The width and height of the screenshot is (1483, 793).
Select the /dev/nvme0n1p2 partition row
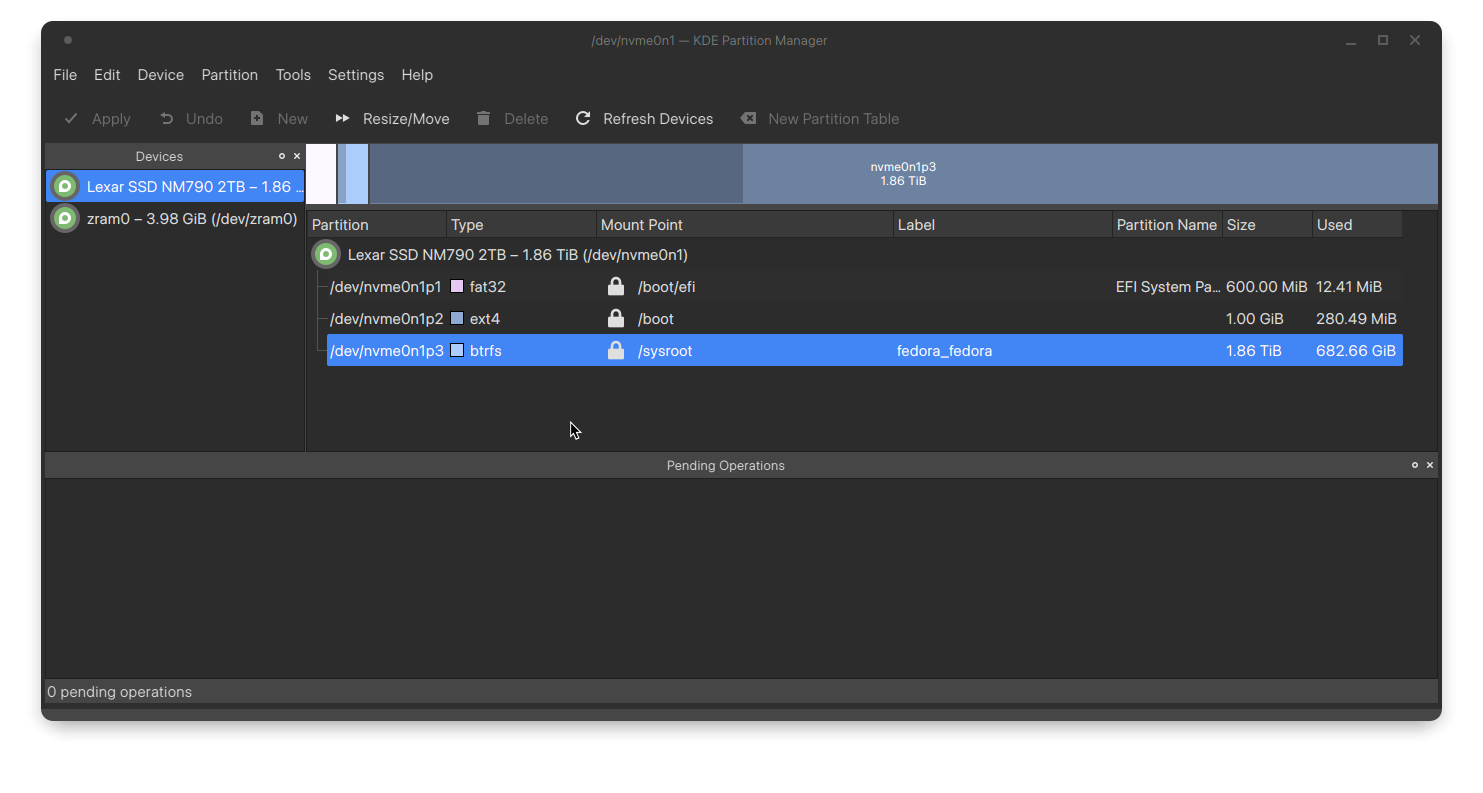[x=865, y=319]
